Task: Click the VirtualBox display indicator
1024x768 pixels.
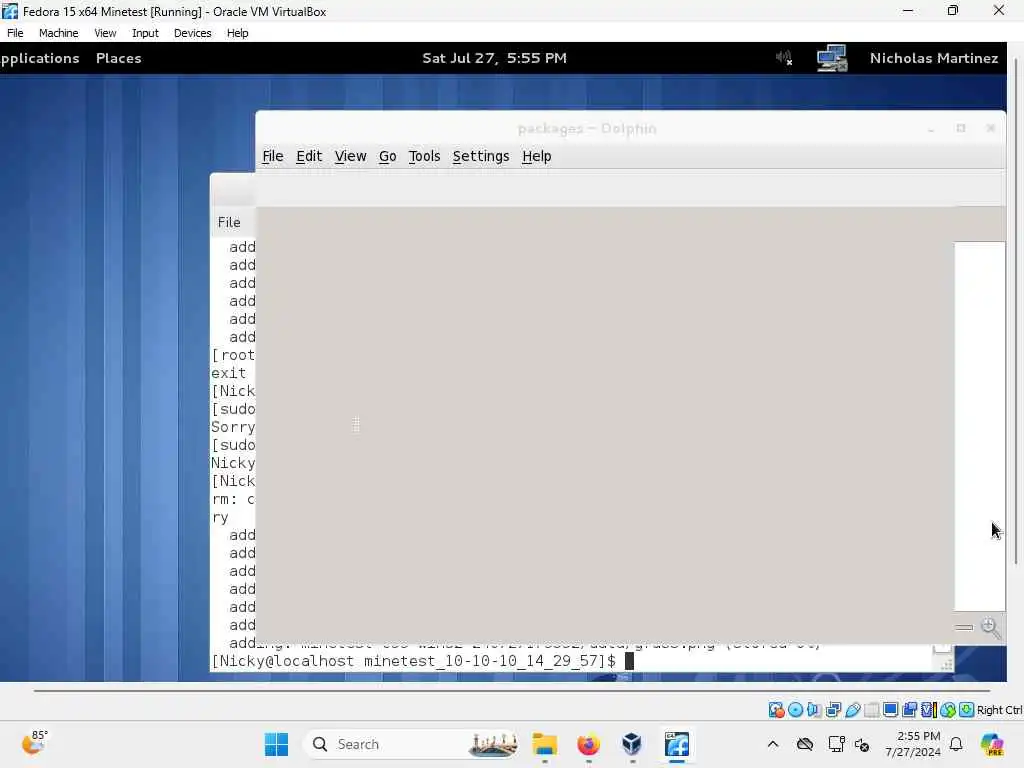Action: click(890, 710)
